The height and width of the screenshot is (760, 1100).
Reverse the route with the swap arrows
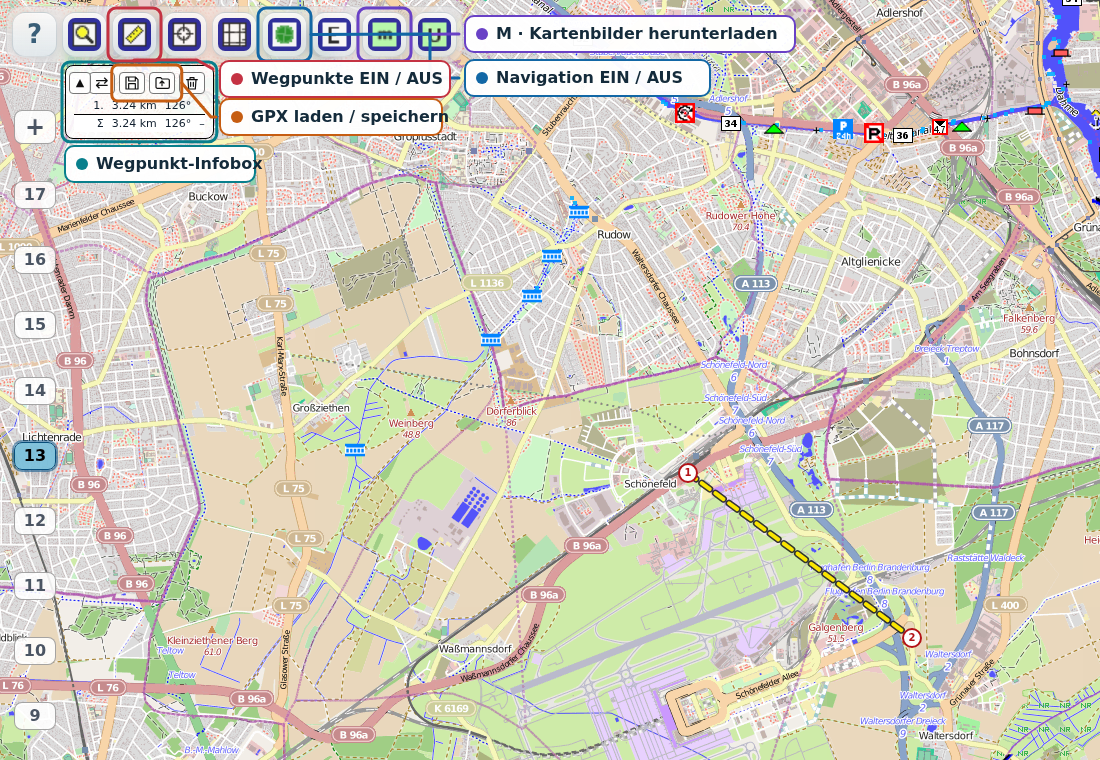[102, 83]
